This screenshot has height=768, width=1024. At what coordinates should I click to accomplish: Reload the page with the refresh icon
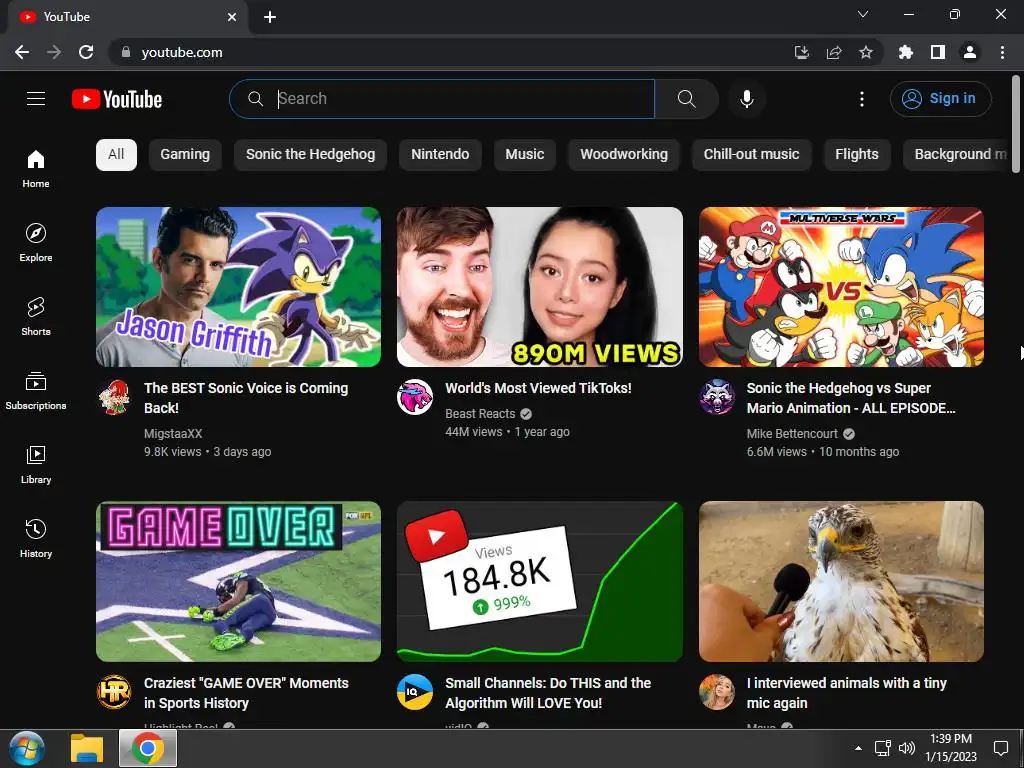86,52
